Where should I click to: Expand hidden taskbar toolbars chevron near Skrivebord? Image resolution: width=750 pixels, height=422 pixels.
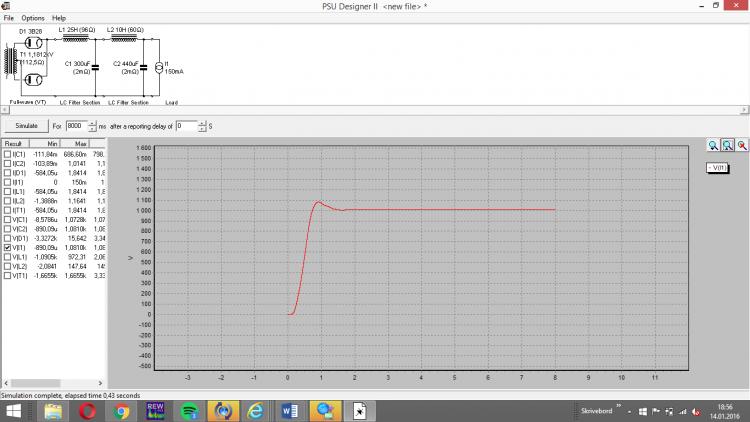point(618,407)
